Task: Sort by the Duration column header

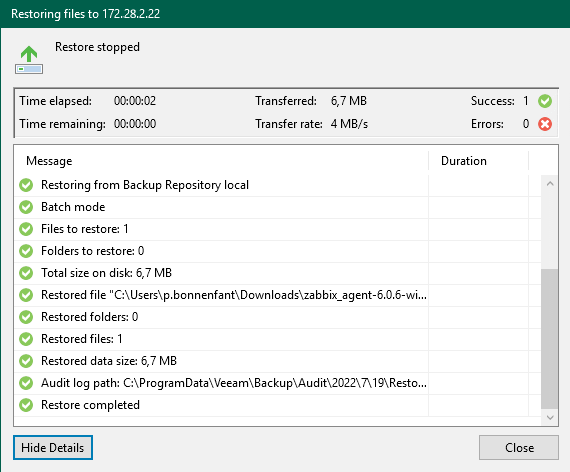Action: tap(478, 161)
